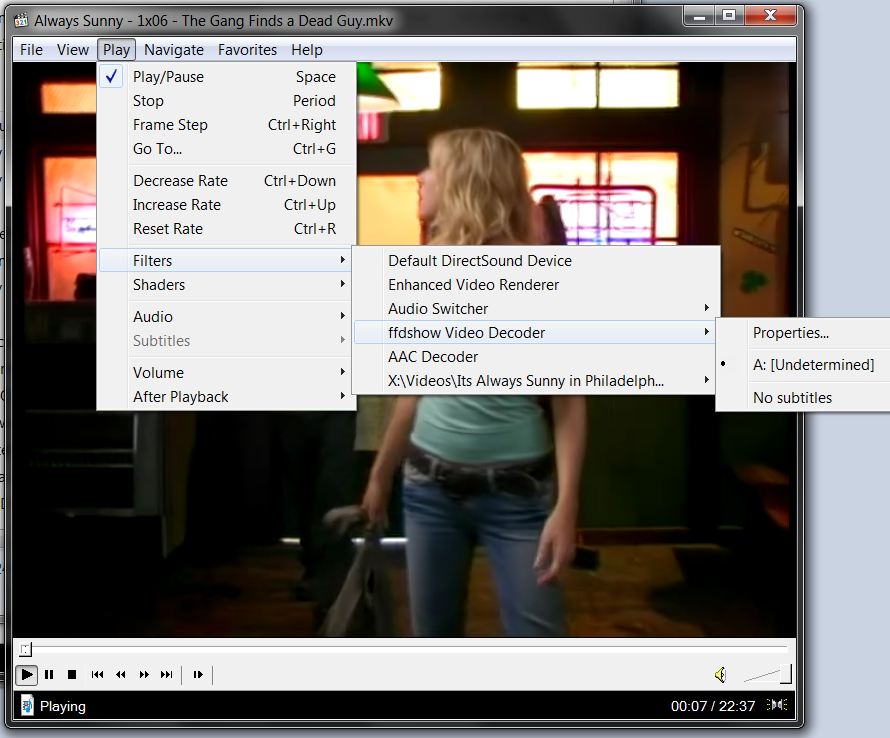Pause the video with the pause icon

pyautogui.click(x=49, y=675)
